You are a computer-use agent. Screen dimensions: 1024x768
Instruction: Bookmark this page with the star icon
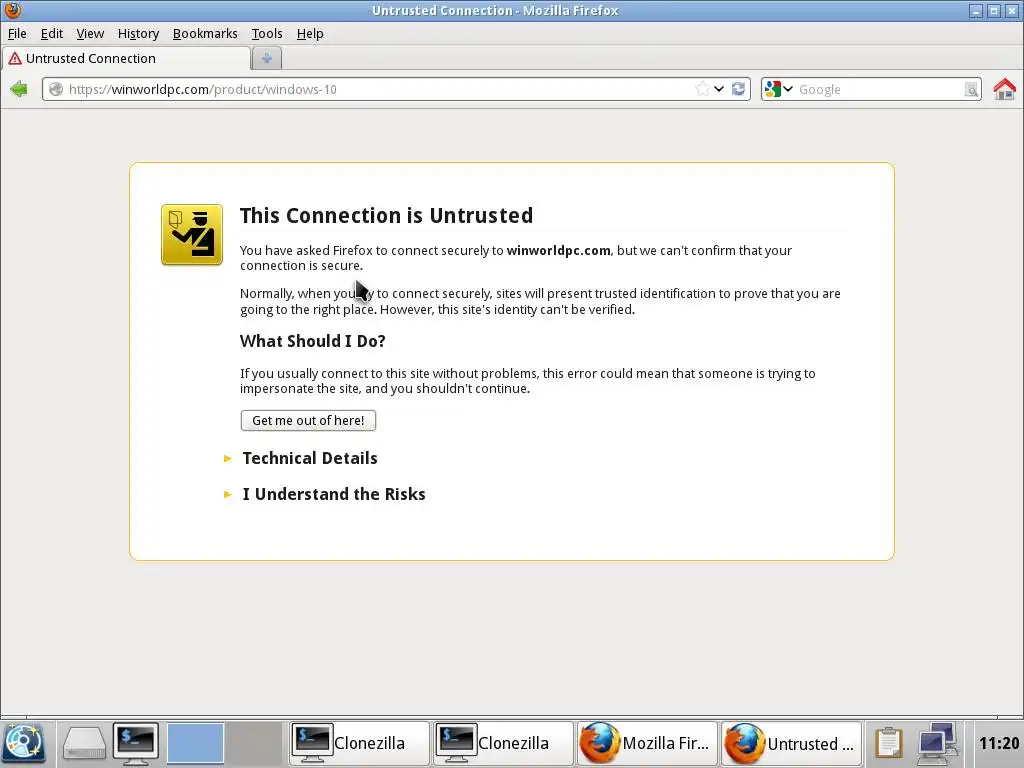(702, 89)
